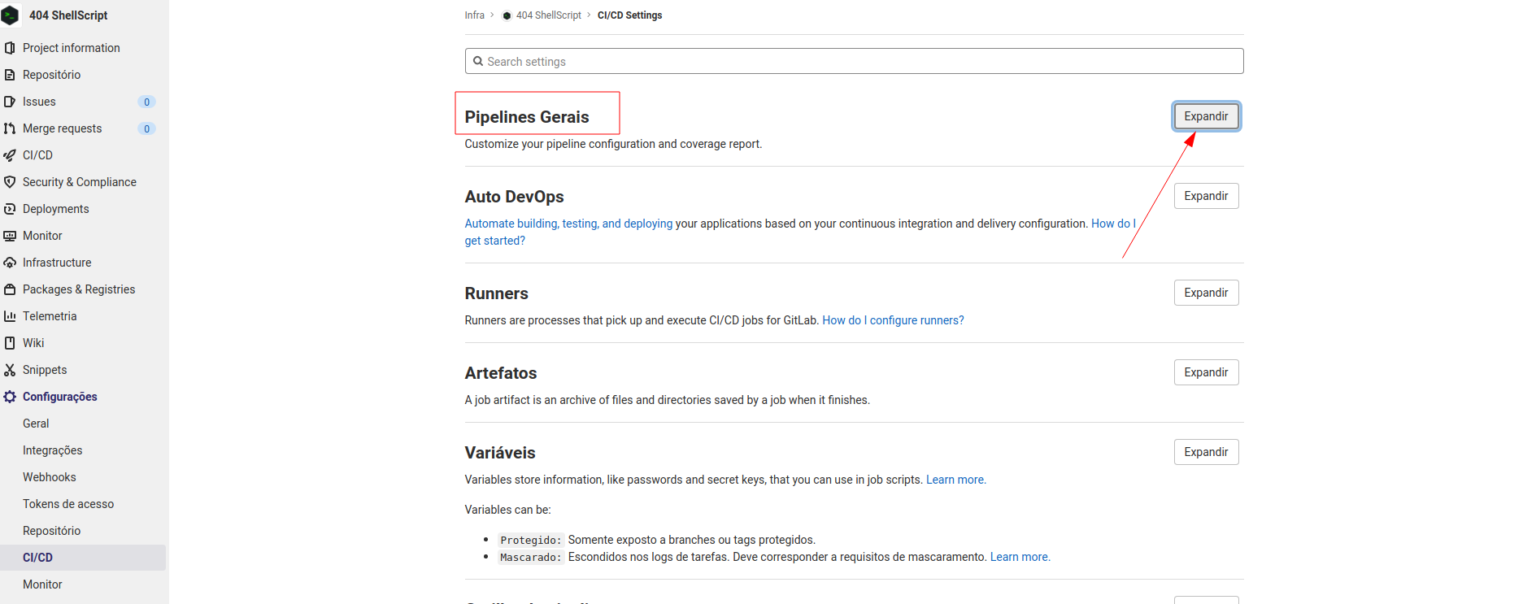Open Deployments from the sidebar
This screenshot has height=604, width=1536.
56,208
